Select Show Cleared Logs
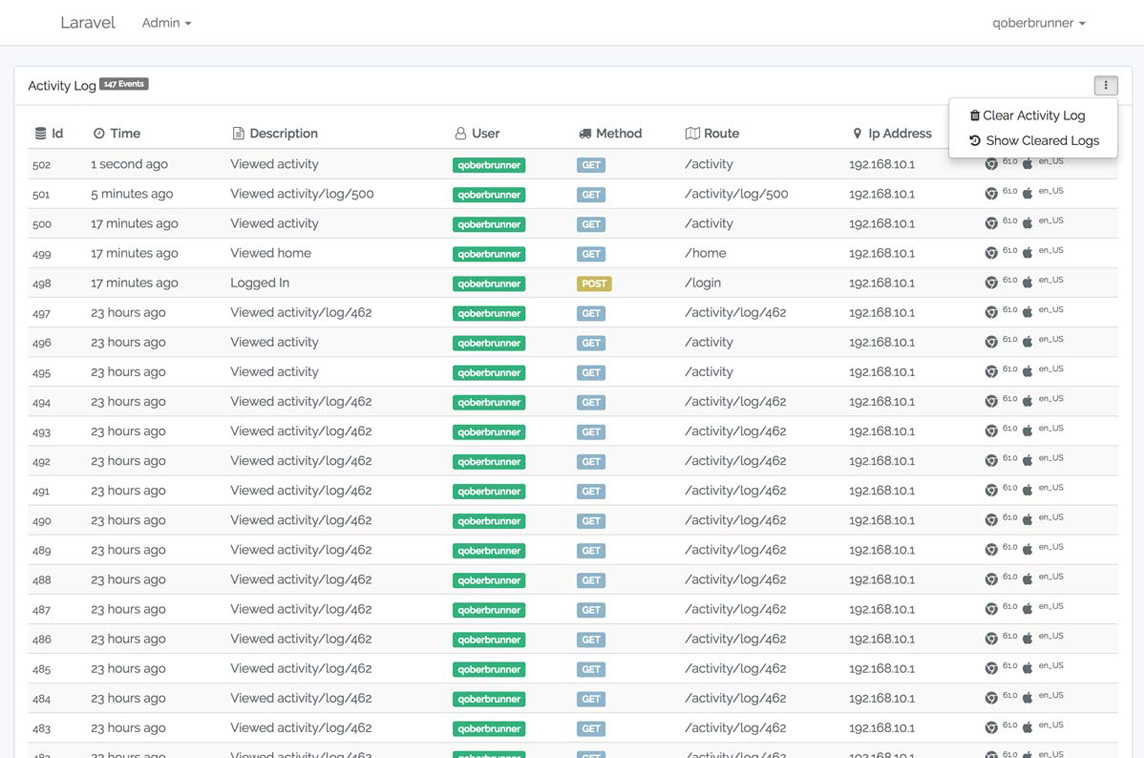The image size is (1144, 758). point(1034,140)
